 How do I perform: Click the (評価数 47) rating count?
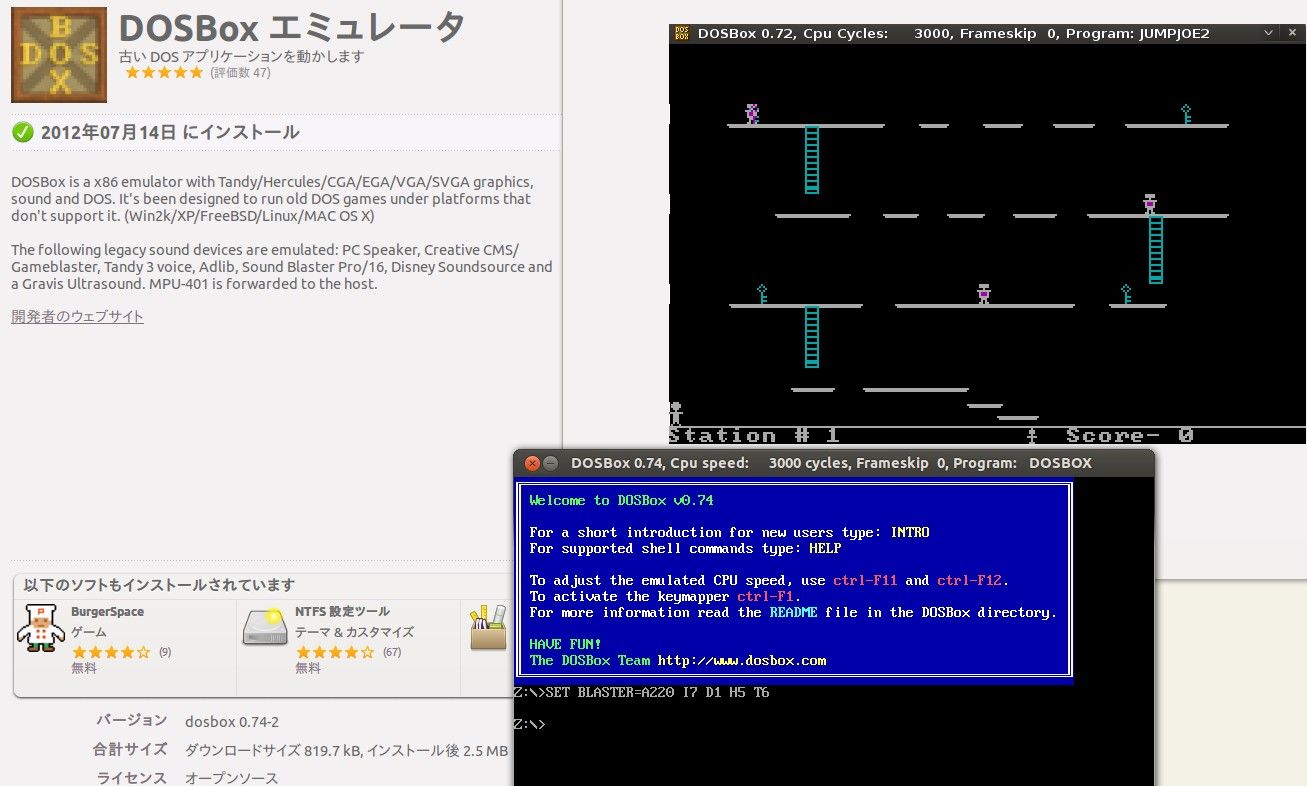[240, 73]
